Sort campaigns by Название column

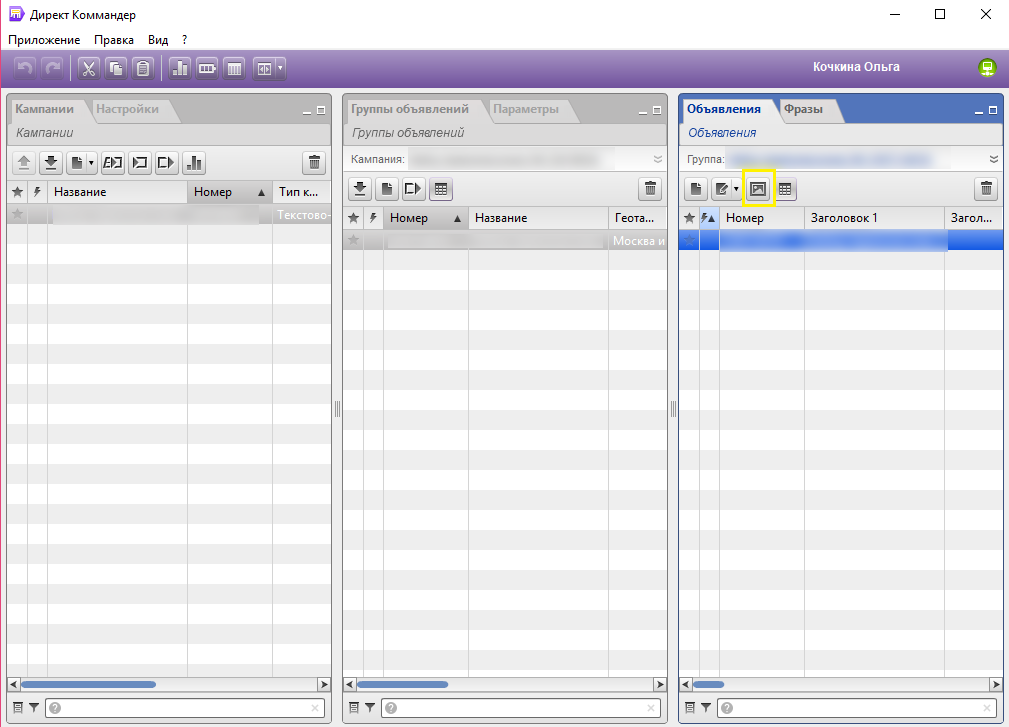click(x=117, y=192)
